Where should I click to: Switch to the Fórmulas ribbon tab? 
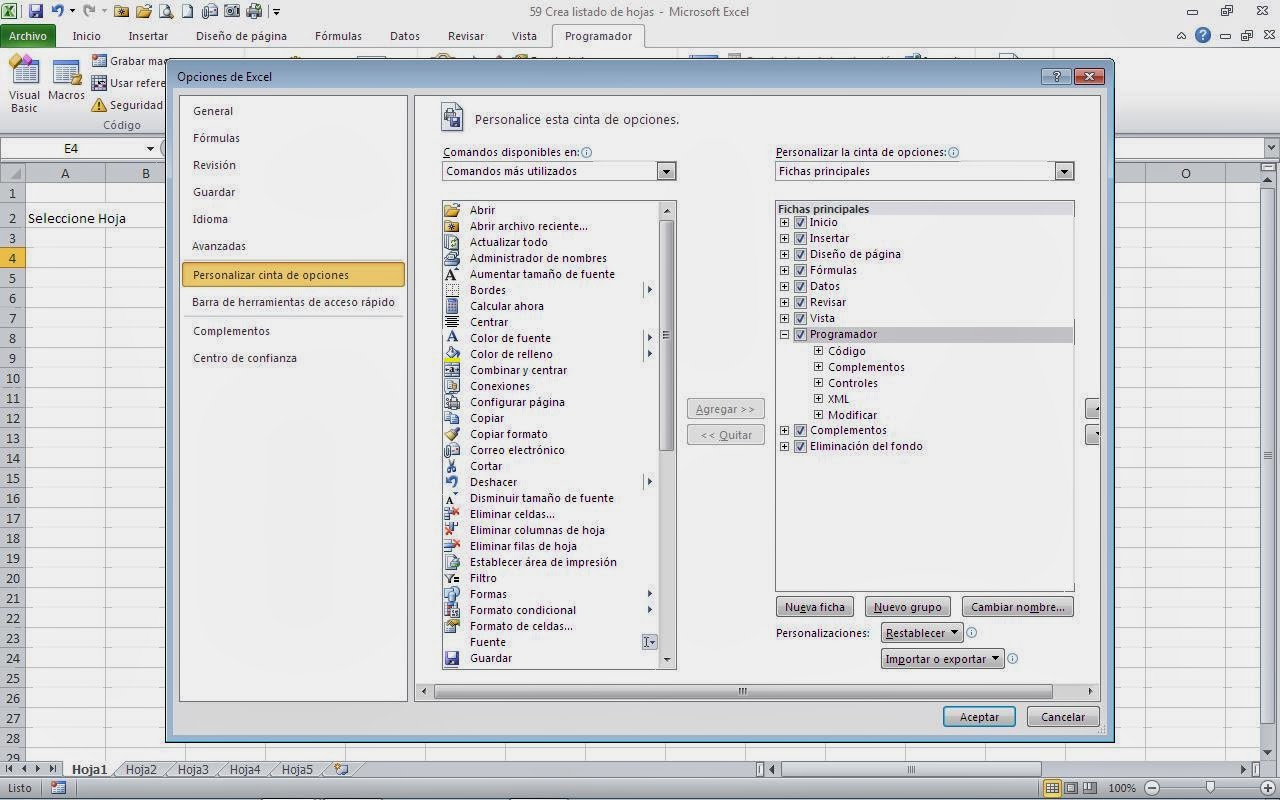click(x=338, y=36)
